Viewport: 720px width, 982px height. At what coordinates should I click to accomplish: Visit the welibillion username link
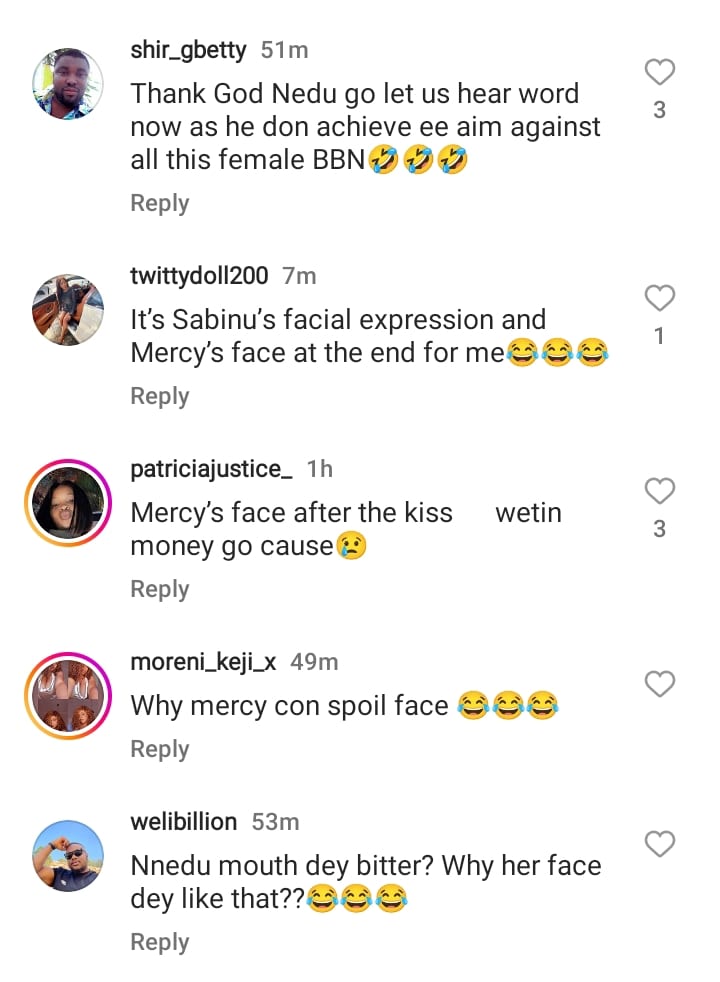[x=184, y=822]
